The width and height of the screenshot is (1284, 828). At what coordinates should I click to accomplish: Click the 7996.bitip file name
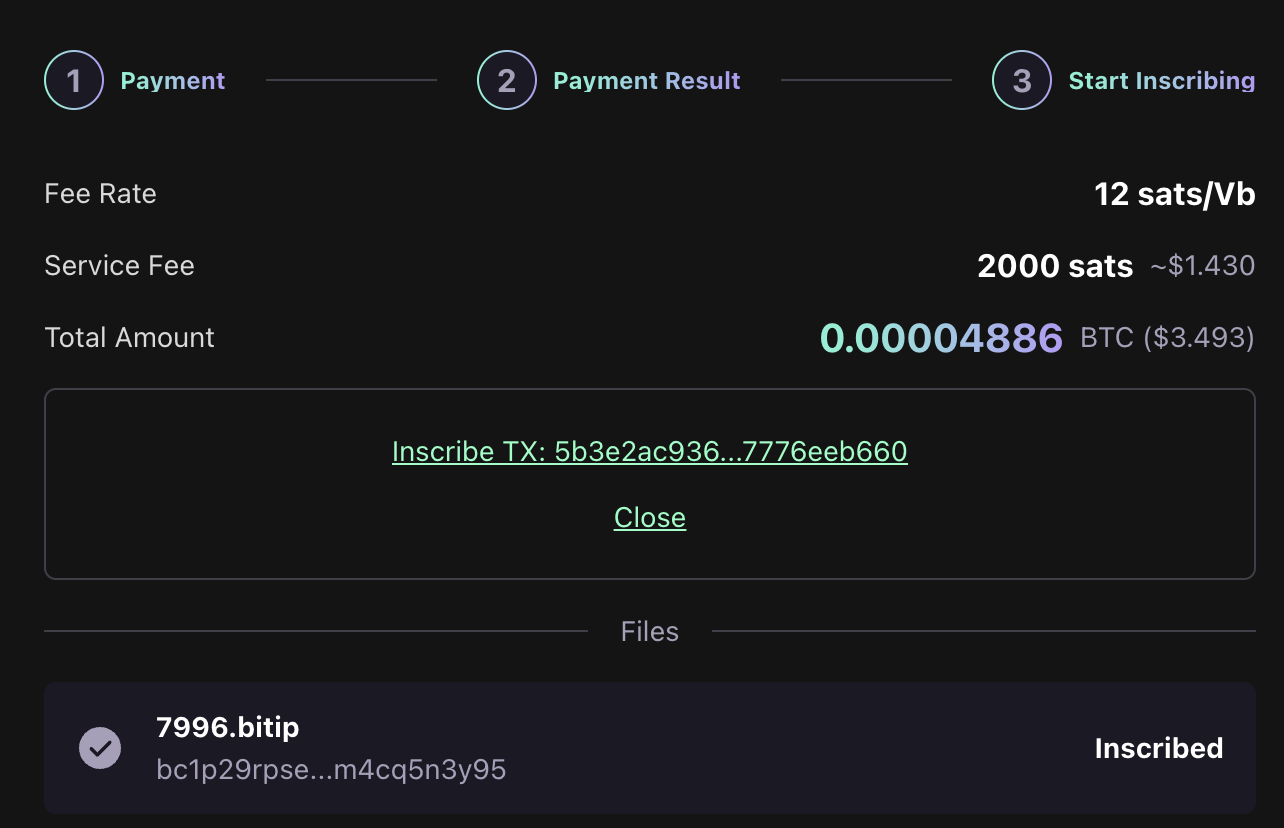pos(227,727)
